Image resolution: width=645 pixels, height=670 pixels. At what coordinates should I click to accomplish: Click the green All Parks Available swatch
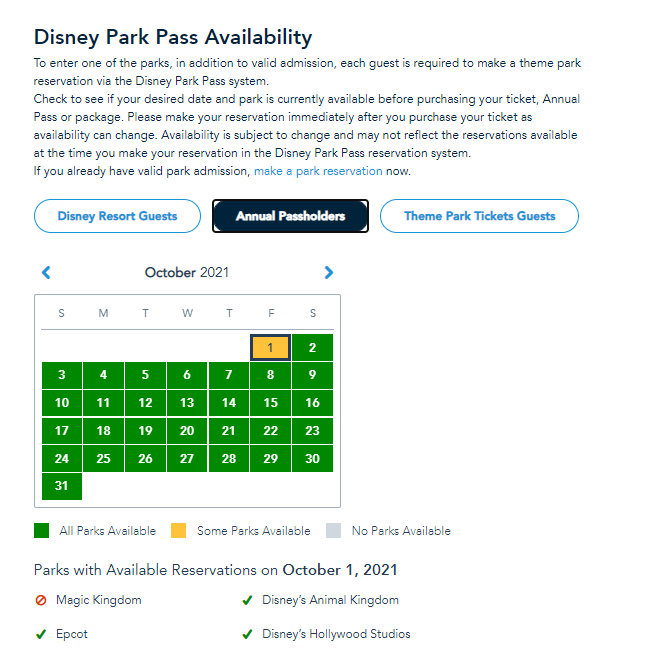(x=41, y=531)
